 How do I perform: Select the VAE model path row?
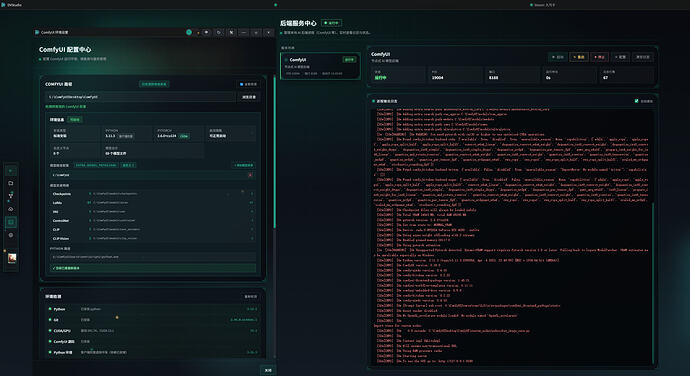[x=153, y=211]
